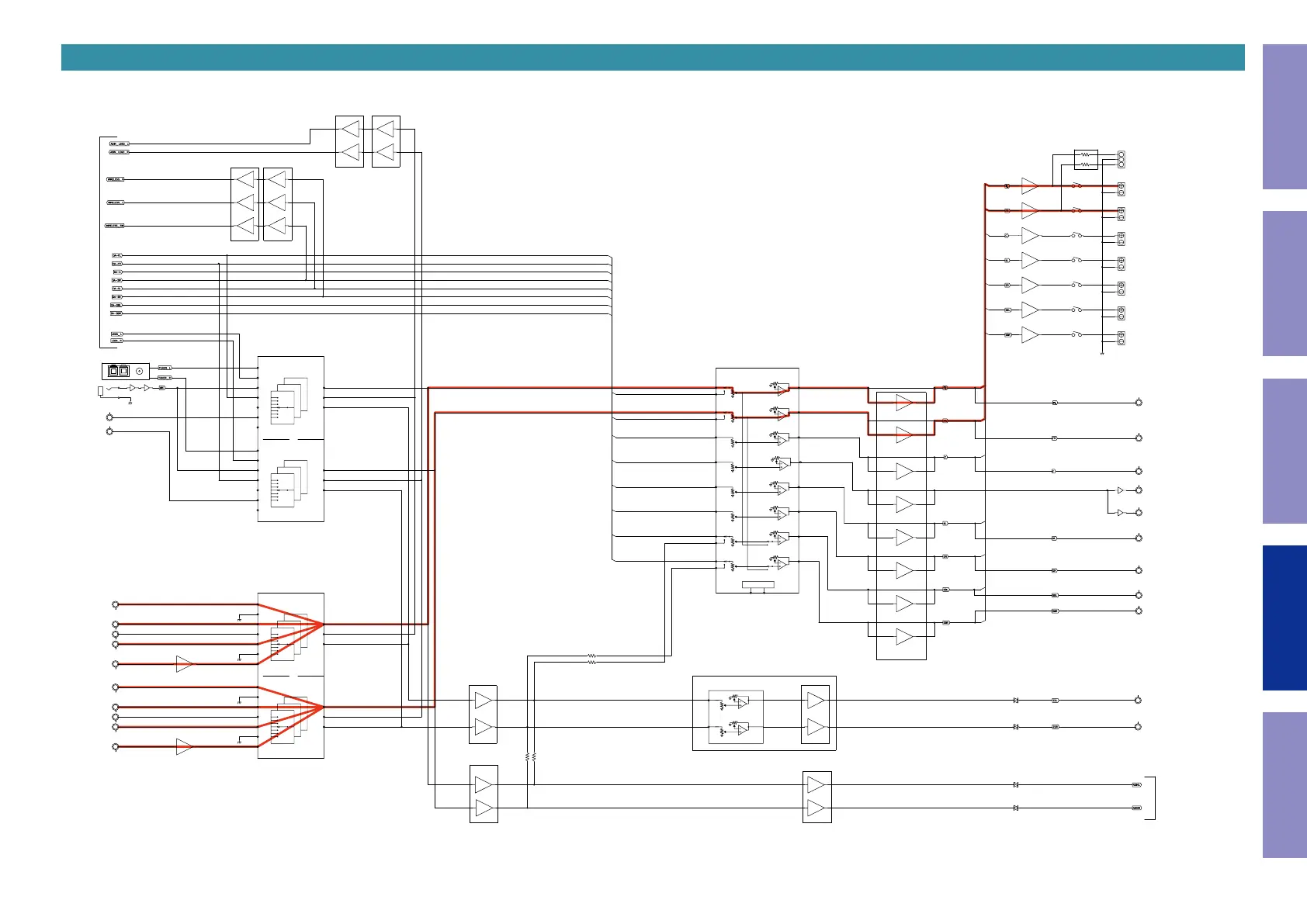Open the bottommost purple side tab
Screen dimensions: 1307x924
coord(1284,784)
